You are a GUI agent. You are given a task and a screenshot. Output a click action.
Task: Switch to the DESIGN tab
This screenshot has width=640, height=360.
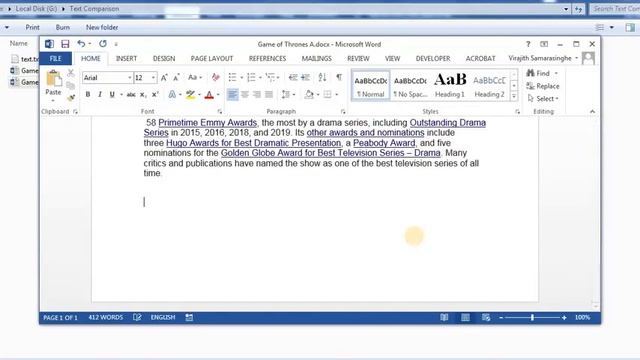click(164, 58)
